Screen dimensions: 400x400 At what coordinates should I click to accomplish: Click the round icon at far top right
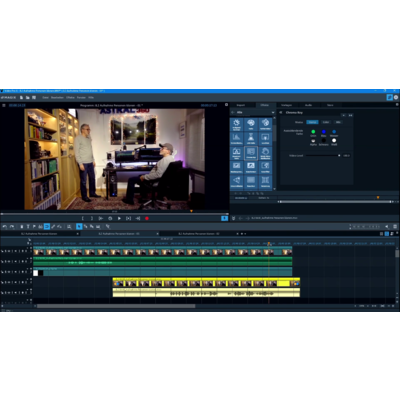pos(396,97)
